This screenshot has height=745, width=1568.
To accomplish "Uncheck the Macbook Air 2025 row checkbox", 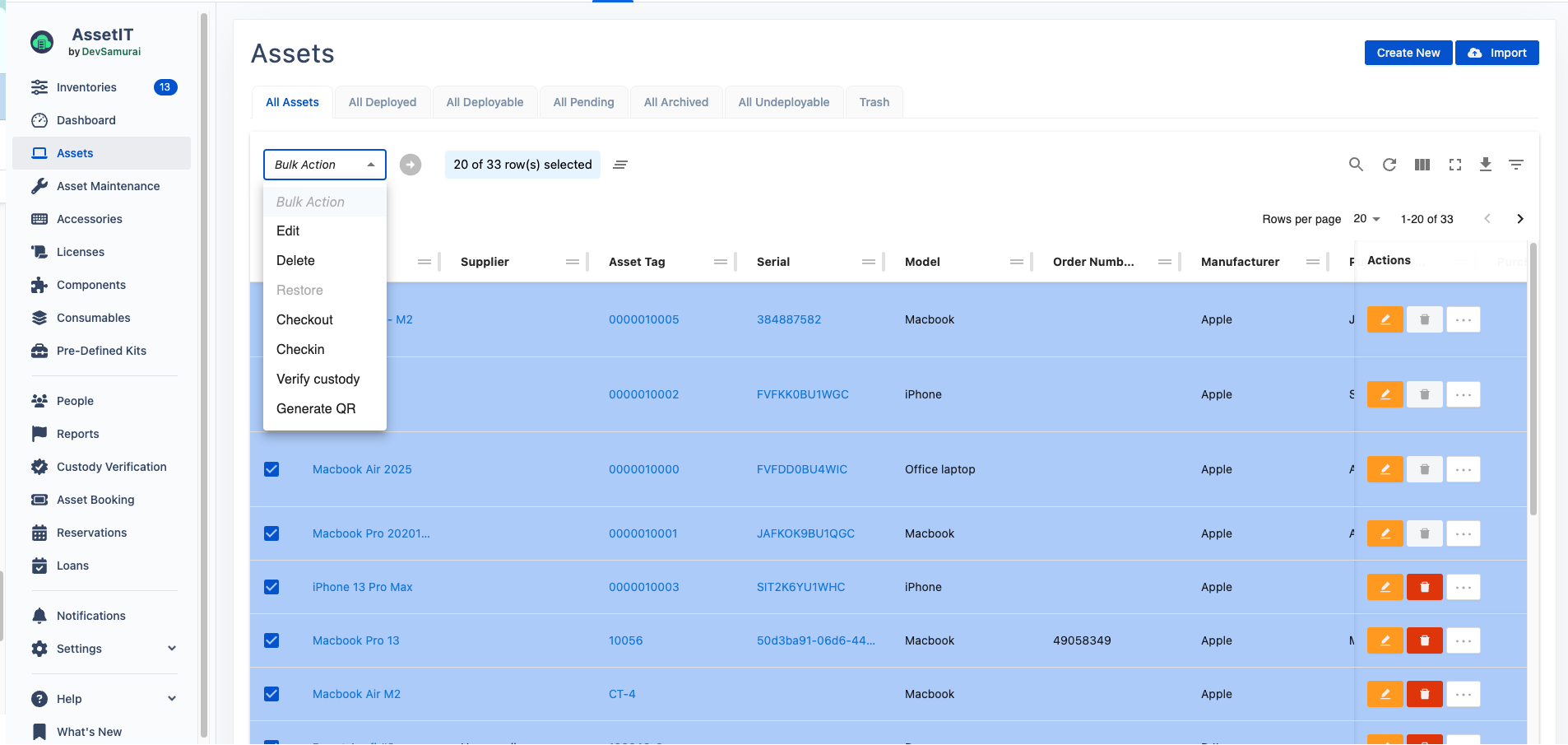I will click(271, 469).
